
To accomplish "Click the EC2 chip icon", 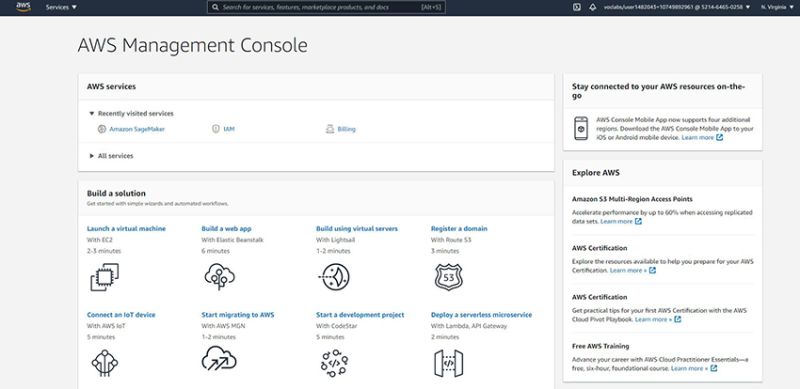I will 105,277.
